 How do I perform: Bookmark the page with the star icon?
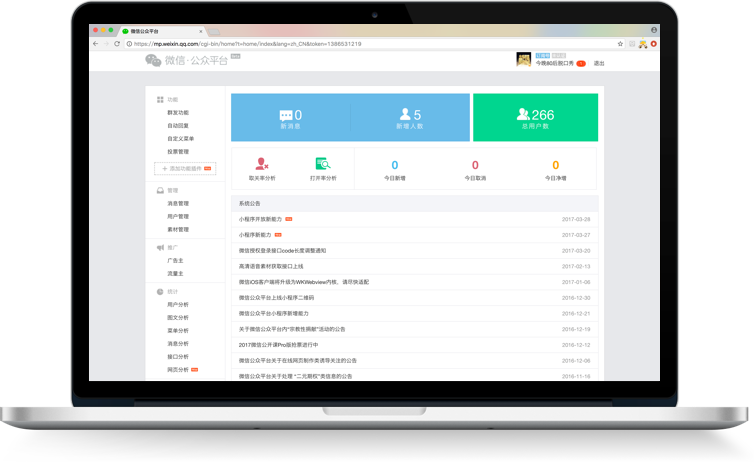coord(620,44)
